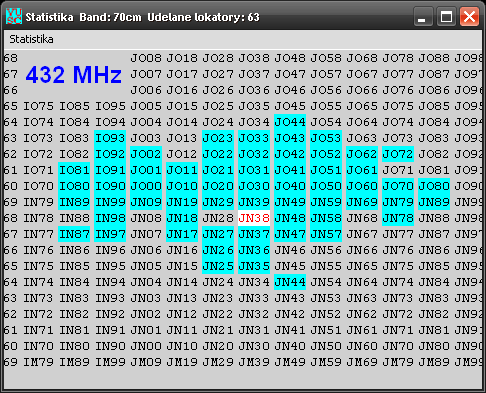Screen dimensions: 486x393
Task: Minimize the Statistika window
Action: (x=423, y=16)
